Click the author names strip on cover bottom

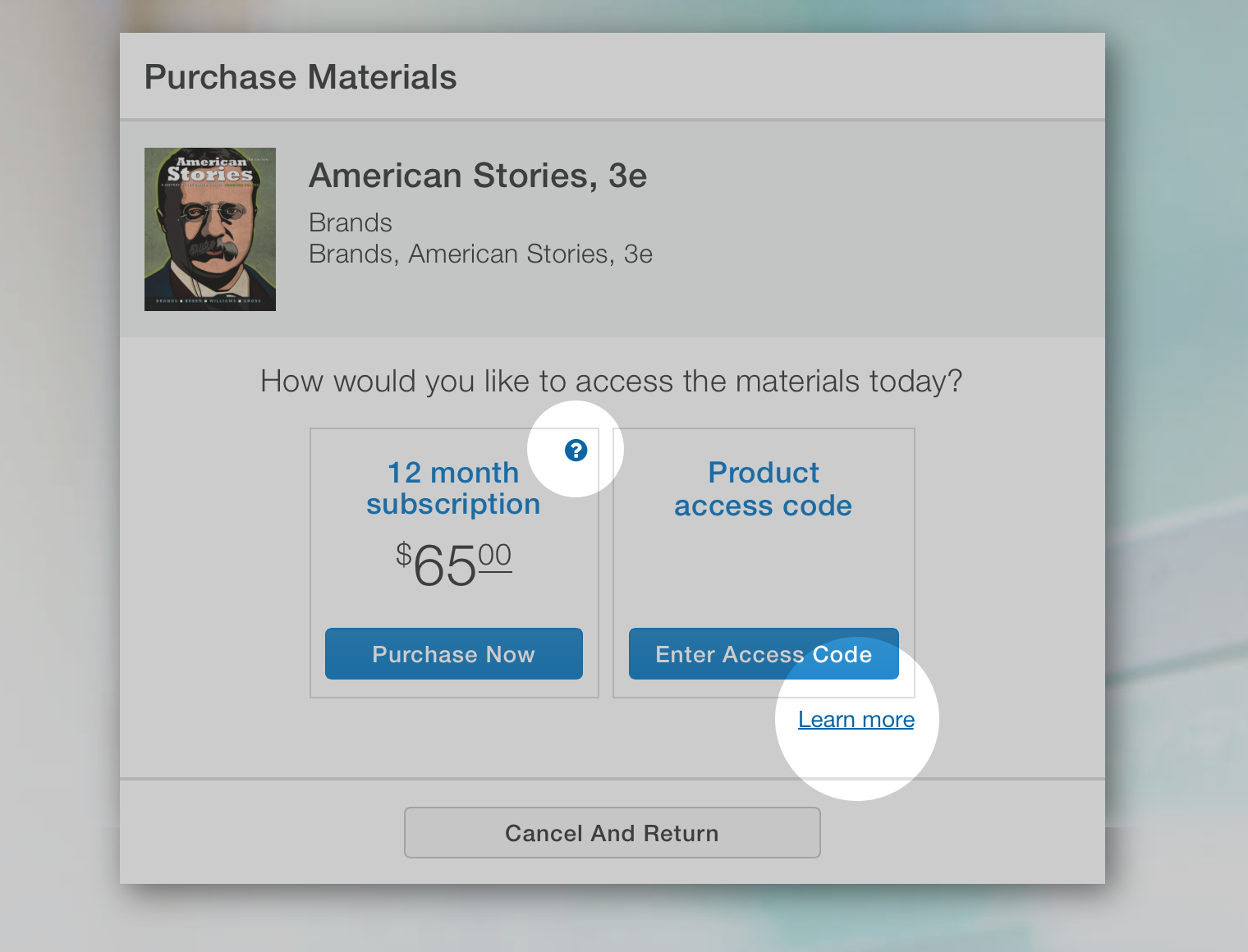click(209, 301)
